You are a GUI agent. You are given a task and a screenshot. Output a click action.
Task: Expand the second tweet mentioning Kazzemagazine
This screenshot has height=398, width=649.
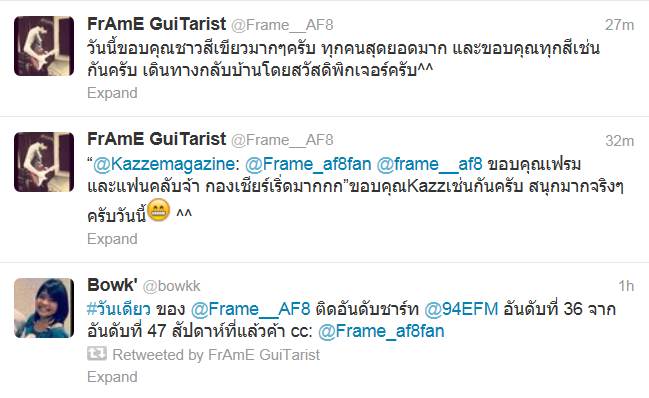tap(112, 239)
